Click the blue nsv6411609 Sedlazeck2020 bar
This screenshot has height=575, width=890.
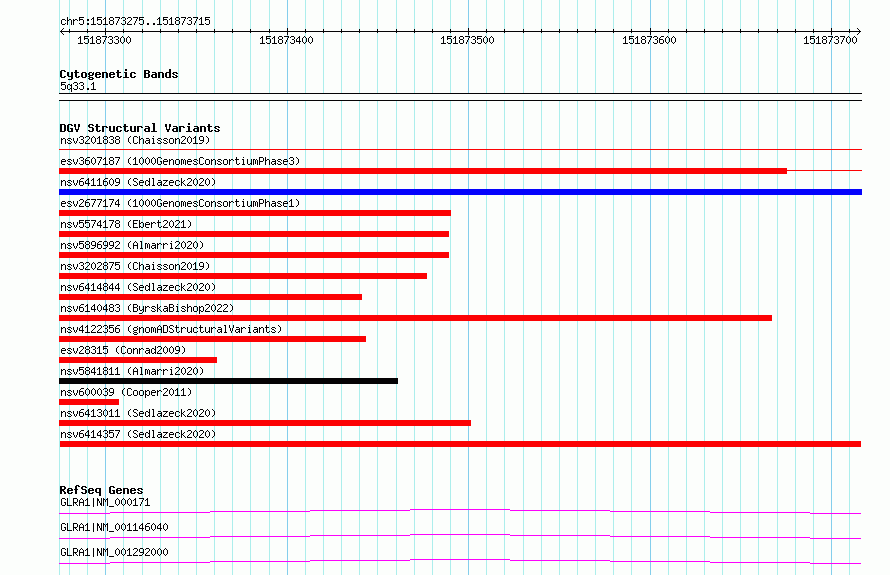460,192
